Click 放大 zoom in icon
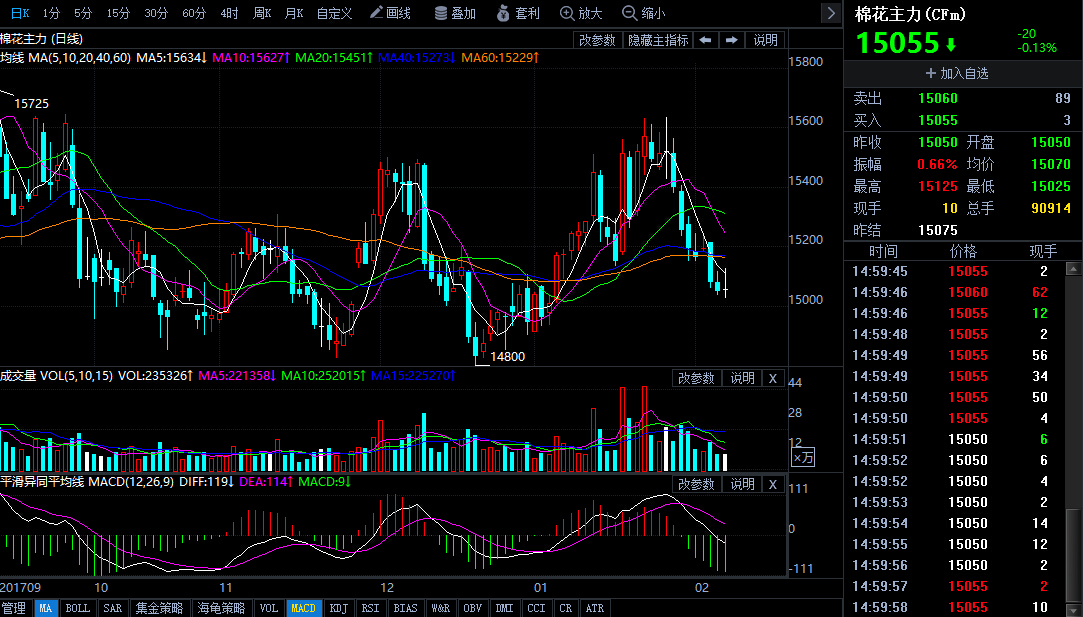The width and height of the screenshot is (1083, 617). [581, 13]
